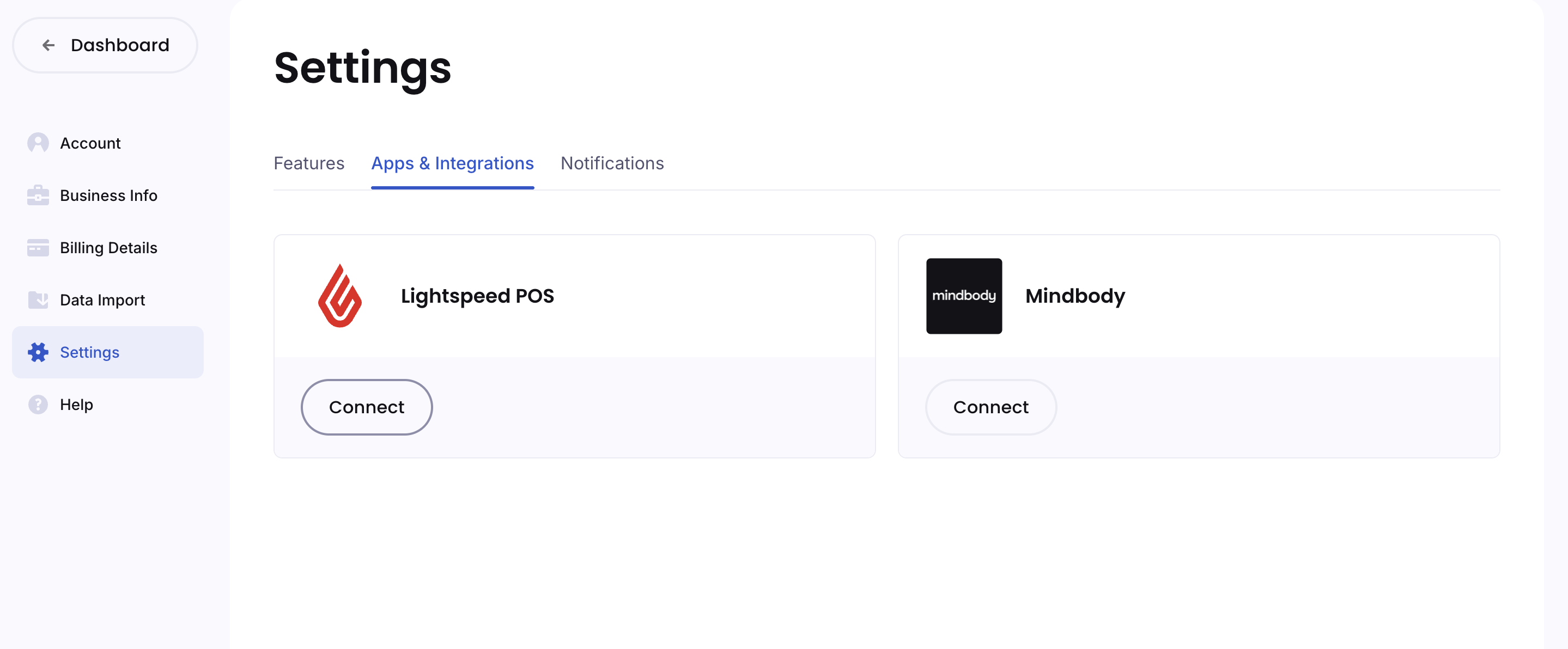Open Billing Details in sidebar
This screenshot has width=1568, height=649.
(x=108, y=248)
